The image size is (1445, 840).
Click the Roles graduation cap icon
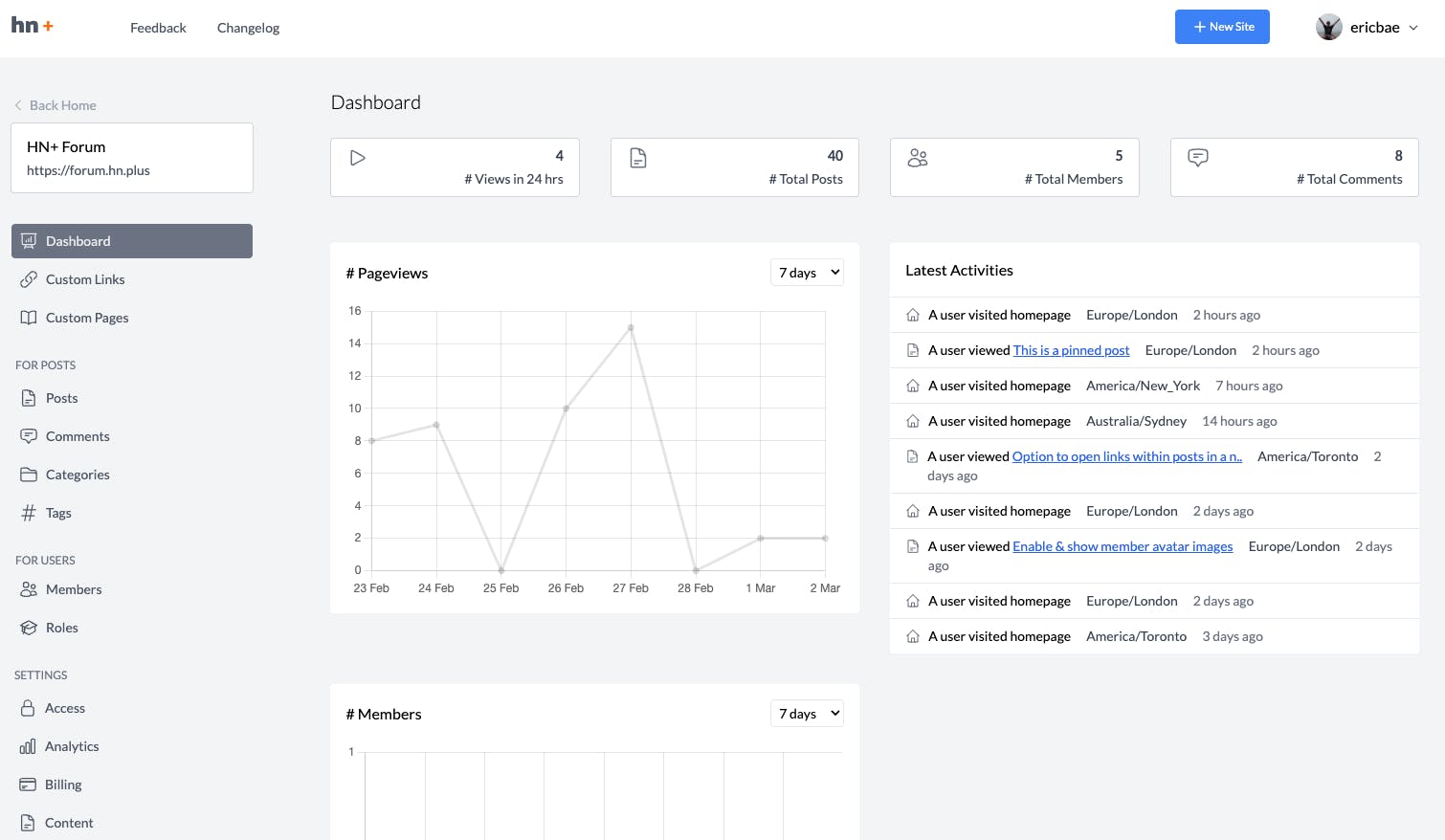coord(29,628)
